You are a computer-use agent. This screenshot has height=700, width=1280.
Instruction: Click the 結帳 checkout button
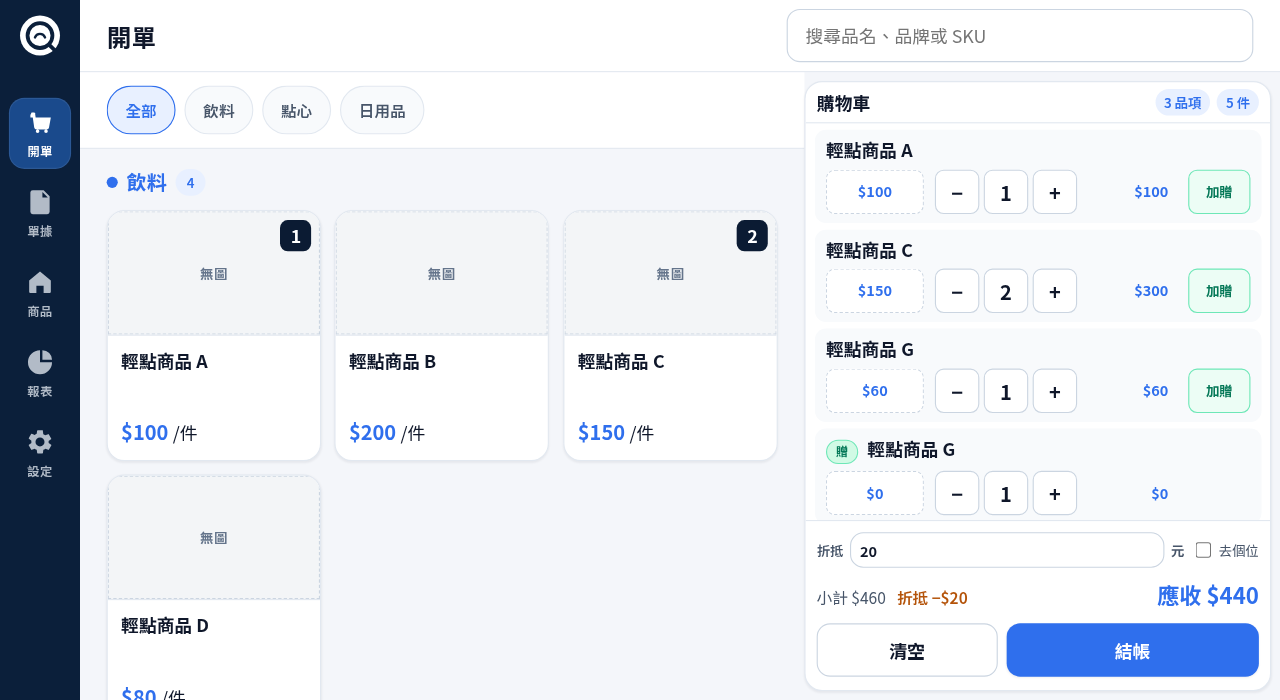coord(1133,650)
